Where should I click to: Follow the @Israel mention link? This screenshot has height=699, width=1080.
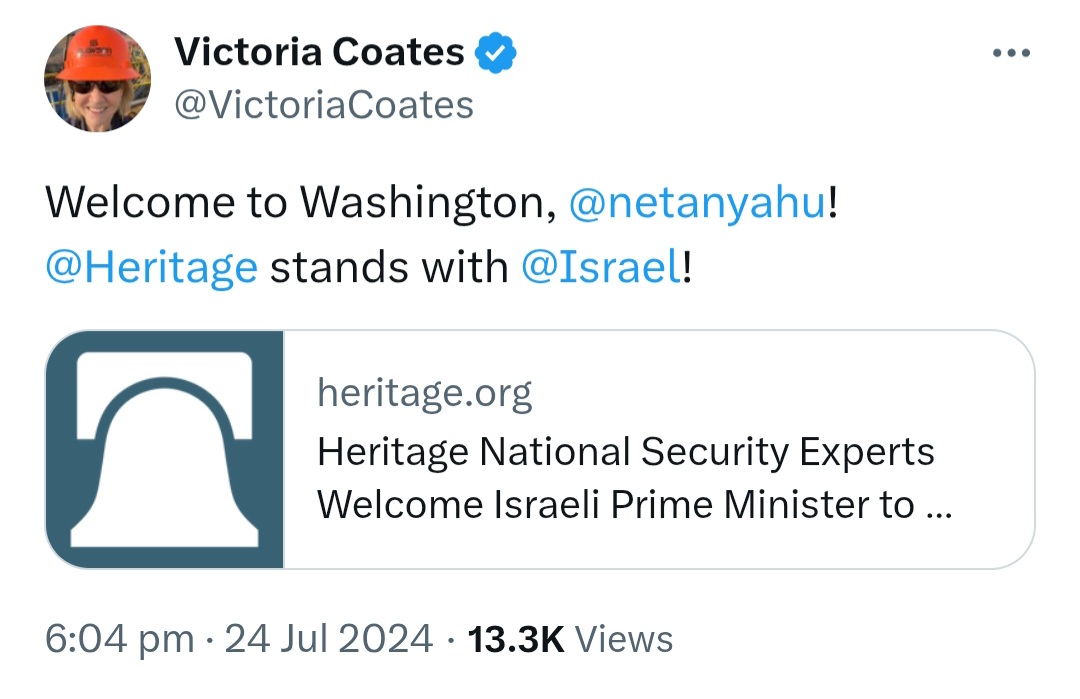(x=600, y=267)
